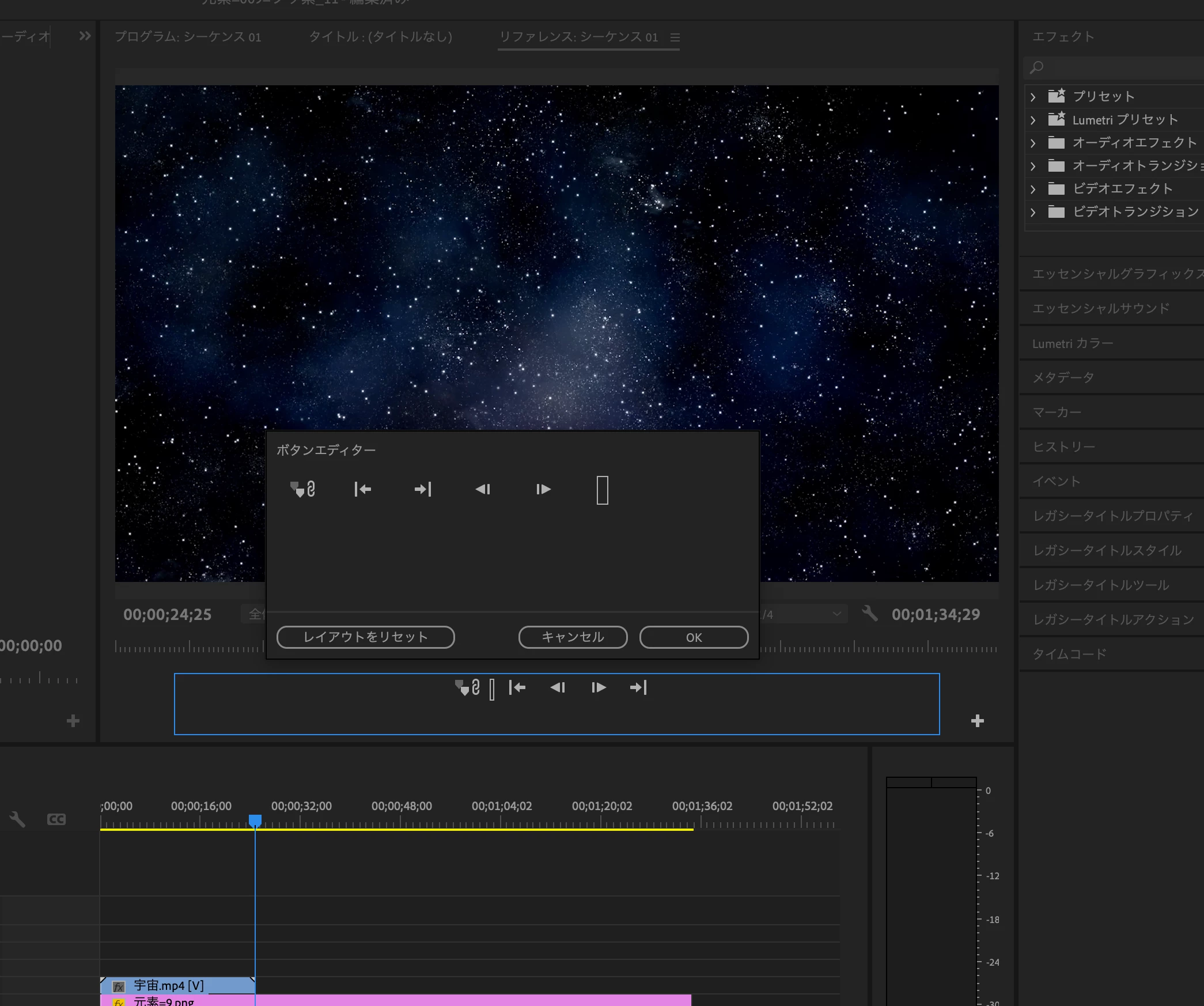Select リファレンス: シーケンス 01 tab
The width and height of the screenshot is (1204, 1006).
pos(578,37)
